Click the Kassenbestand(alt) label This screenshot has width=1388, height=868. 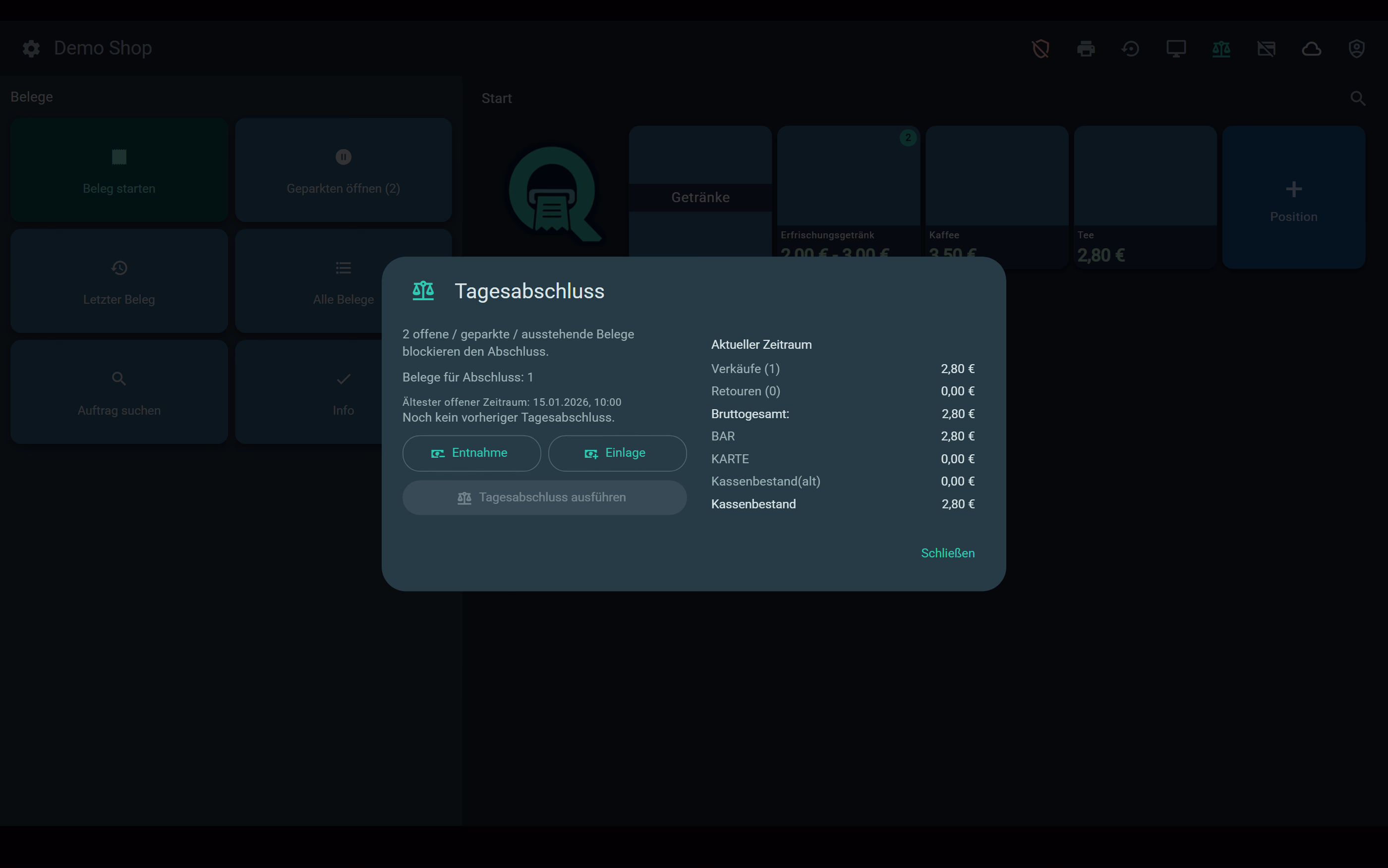click(x=765, y=481)
